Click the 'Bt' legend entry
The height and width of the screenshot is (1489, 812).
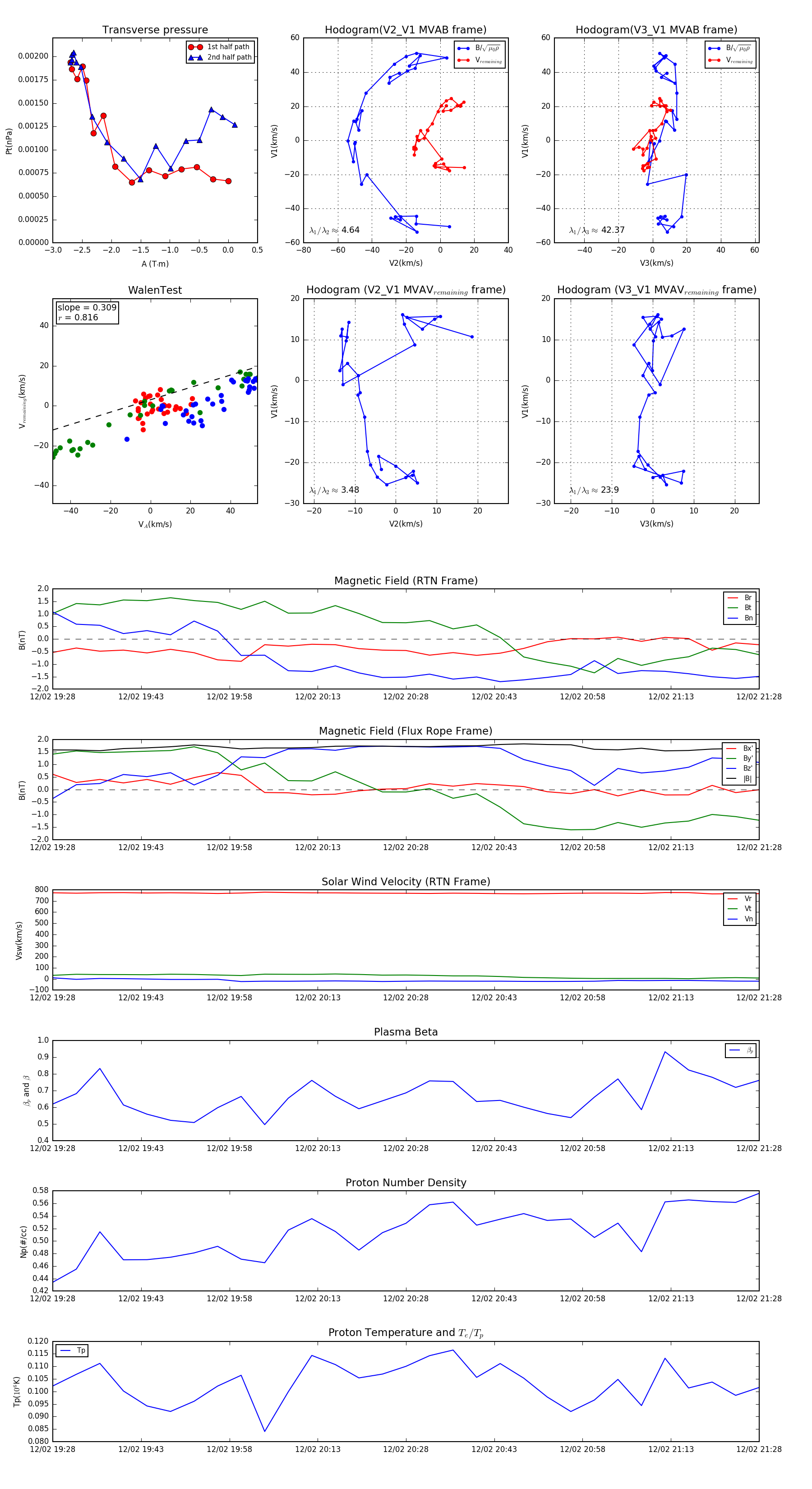(740, 608)
